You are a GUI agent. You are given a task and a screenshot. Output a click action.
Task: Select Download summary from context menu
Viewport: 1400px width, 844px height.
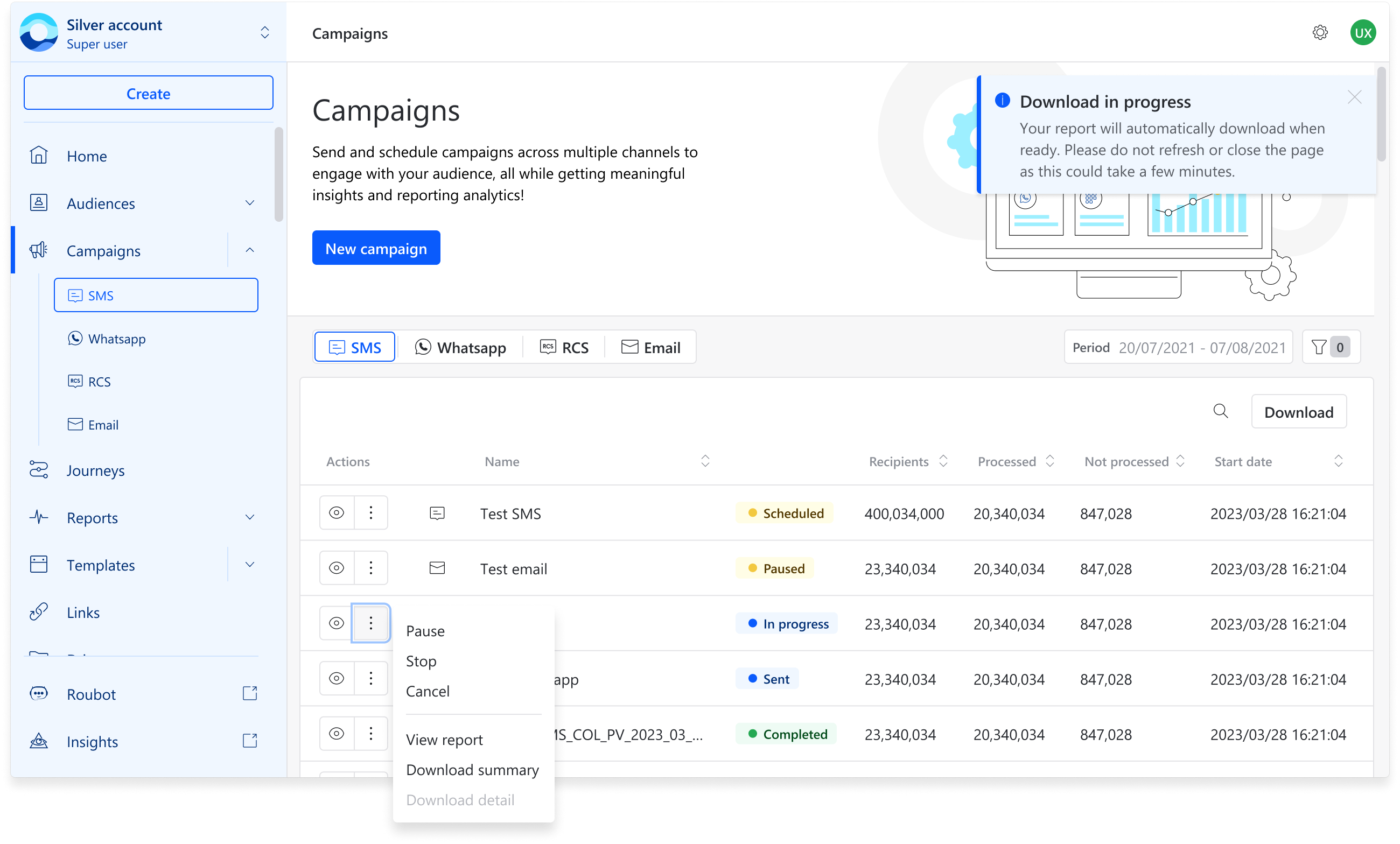(472, 770)
